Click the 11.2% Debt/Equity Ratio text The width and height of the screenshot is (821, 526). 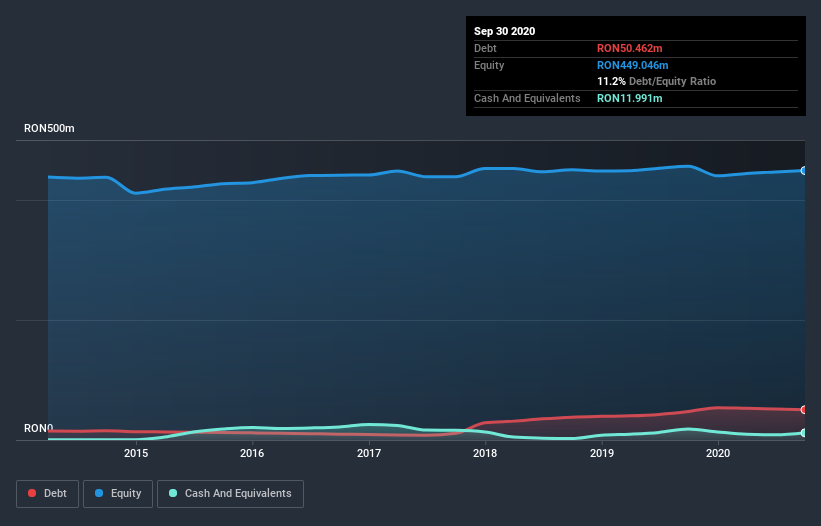pos(656,81)
